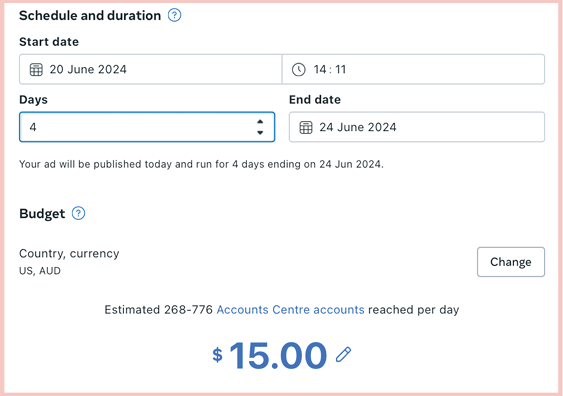Click the $15.00 budget amount
Screen dimensions: 563x396
(x=270, y=355)
